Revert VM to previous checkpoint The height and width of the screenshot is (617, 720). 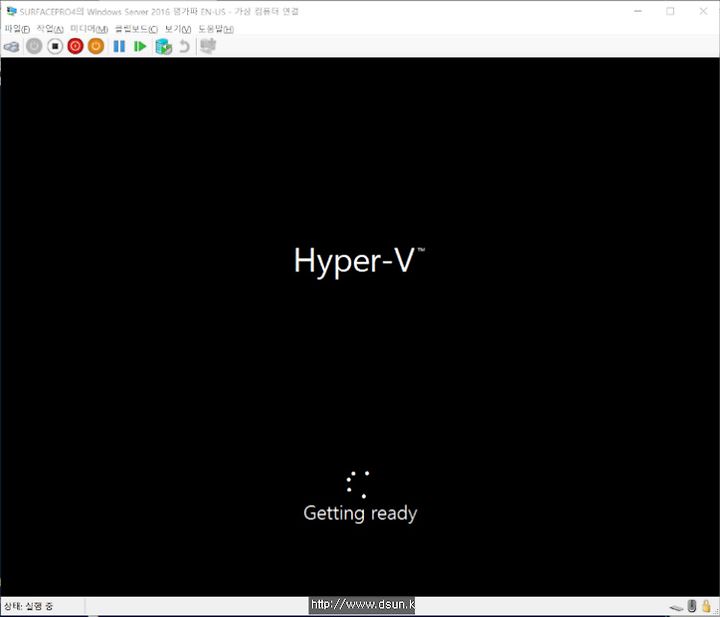(184, 46)
